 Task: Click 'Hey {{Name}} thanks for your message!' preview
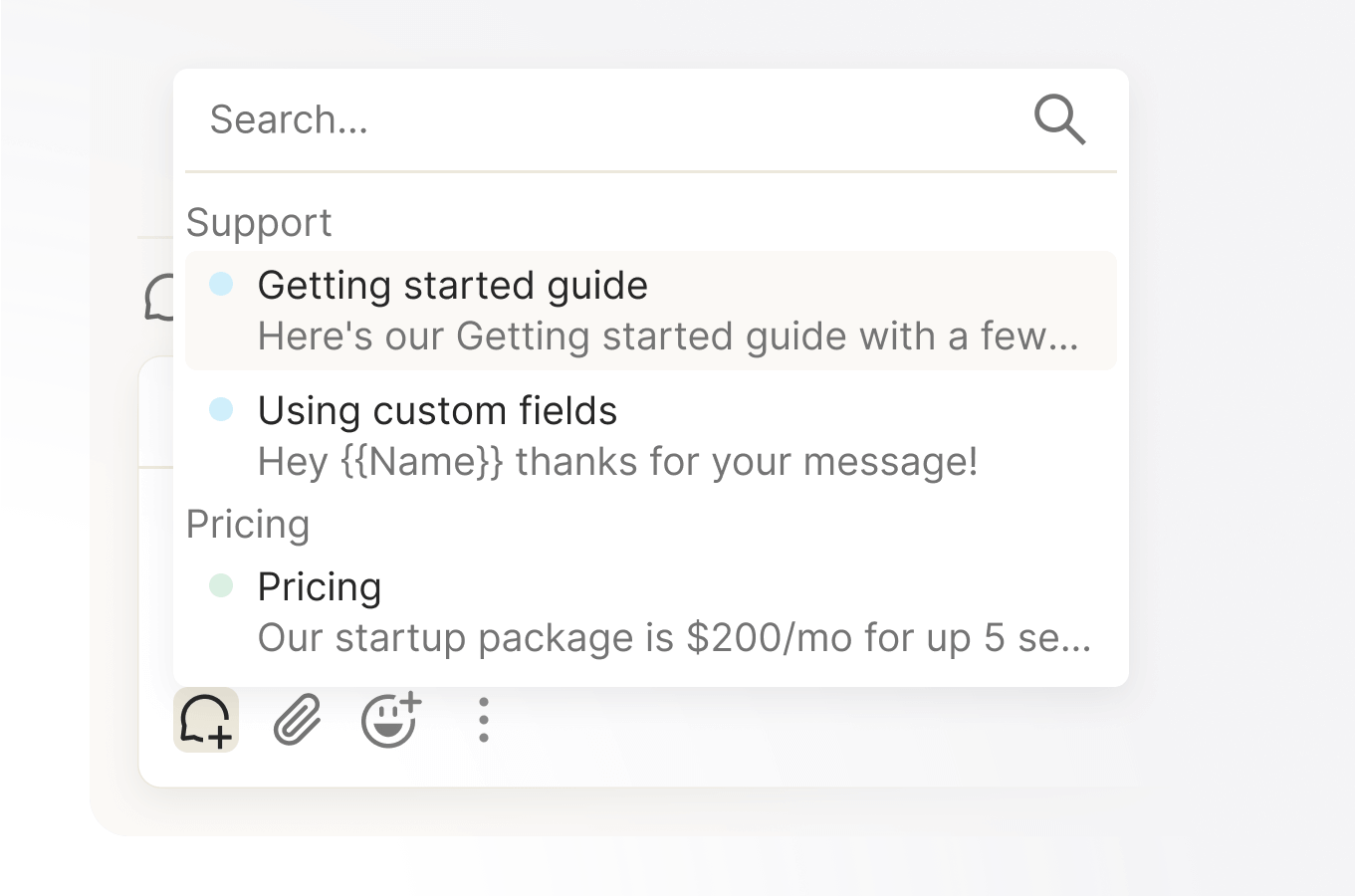point(617,462)
